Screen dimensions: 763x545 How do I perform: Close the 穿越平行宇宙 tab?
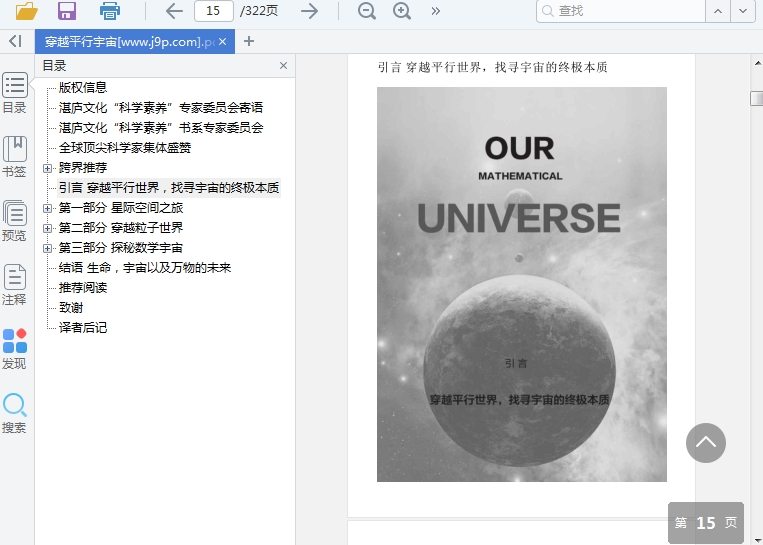(x=223, y=42)
